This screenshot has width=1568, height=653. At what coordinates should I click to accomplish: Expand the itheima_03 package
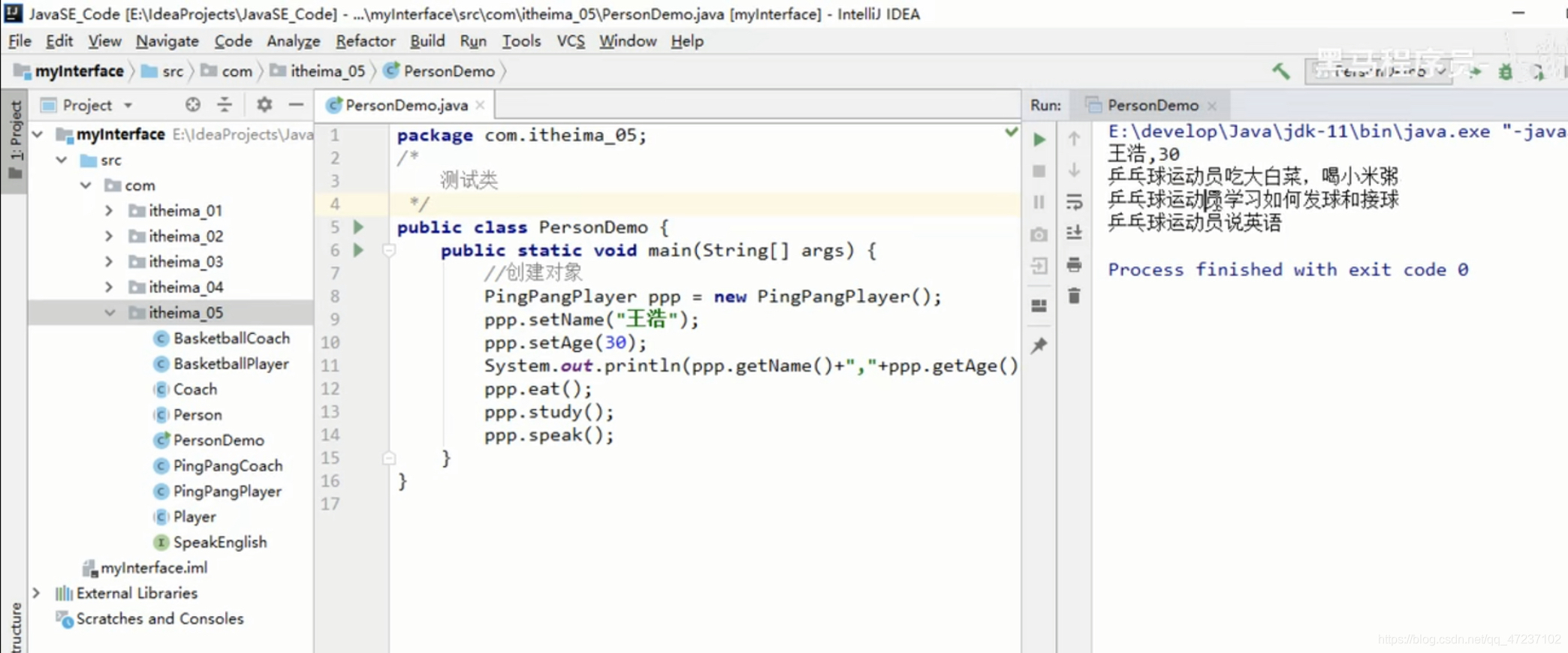(x=109, y=262)
